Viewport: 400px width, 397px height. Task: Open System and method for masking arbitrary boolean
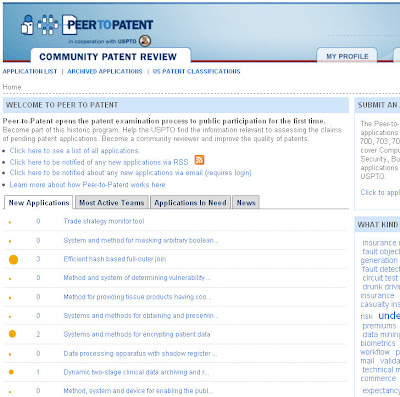click(x=141, y=240)
